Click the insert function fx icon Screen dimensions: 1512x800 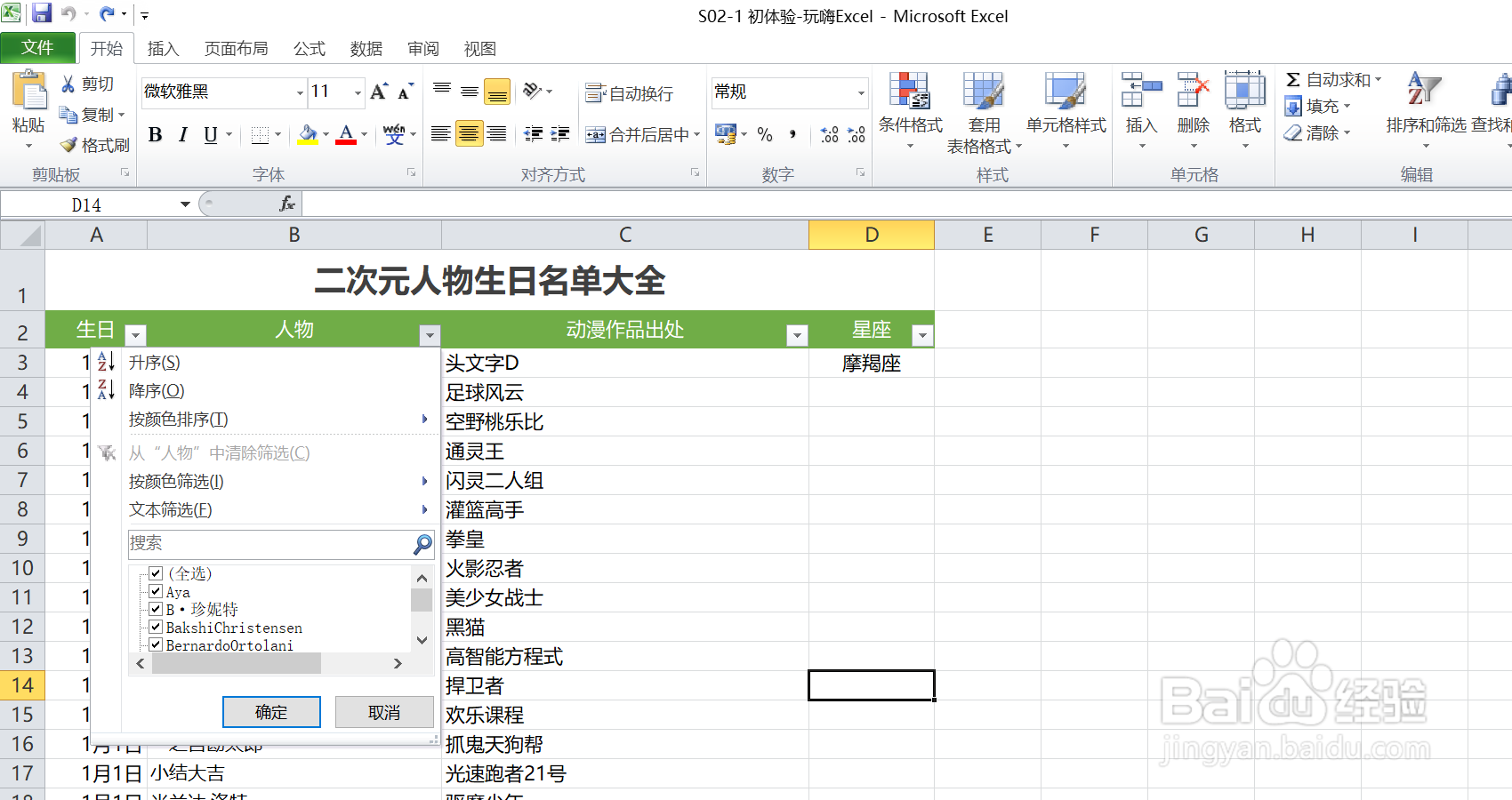pos(286,204)
